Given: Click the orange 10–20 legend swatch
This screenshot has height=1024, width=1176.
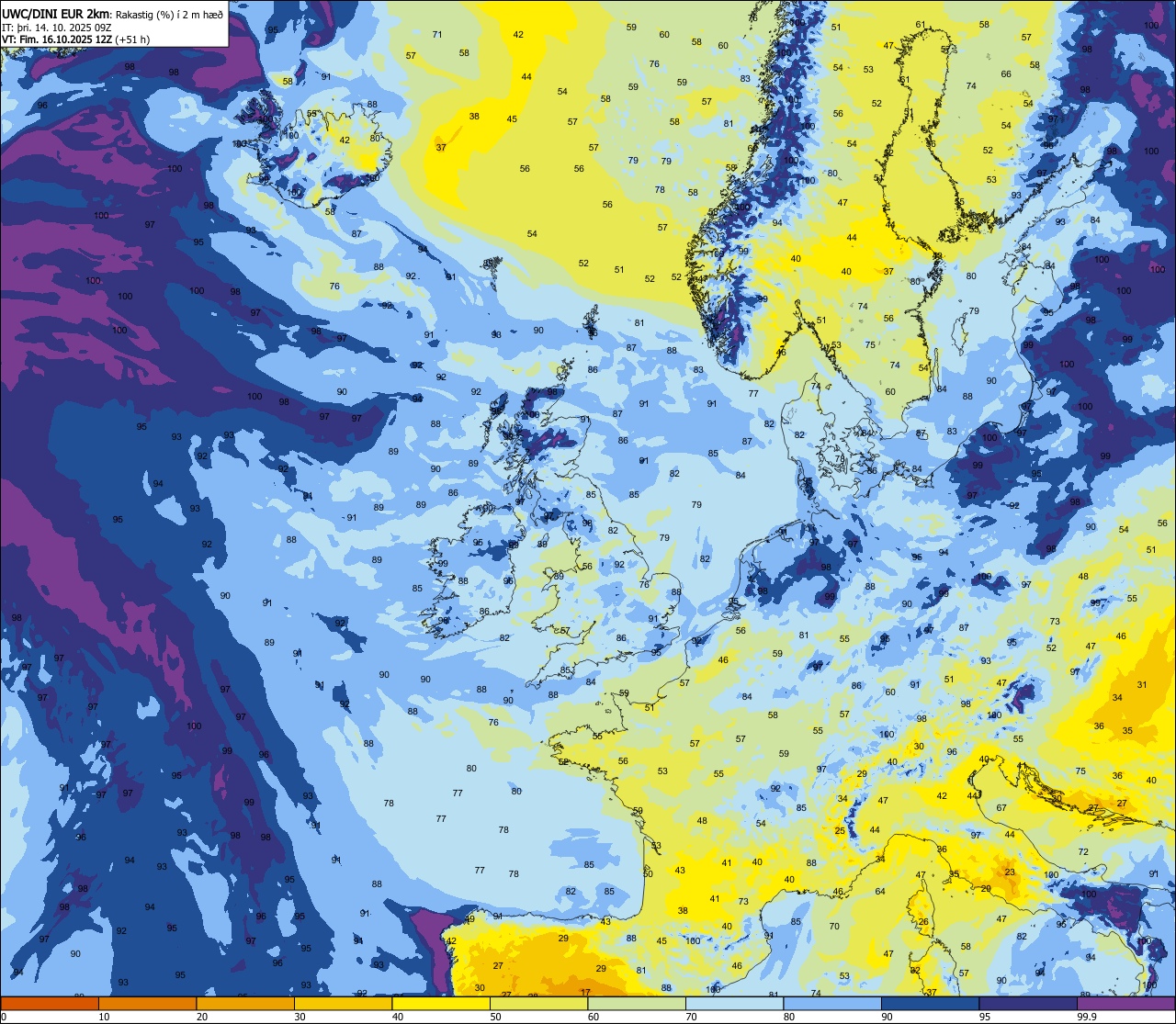Looking at the screenshot, I should coord(147,1003).
